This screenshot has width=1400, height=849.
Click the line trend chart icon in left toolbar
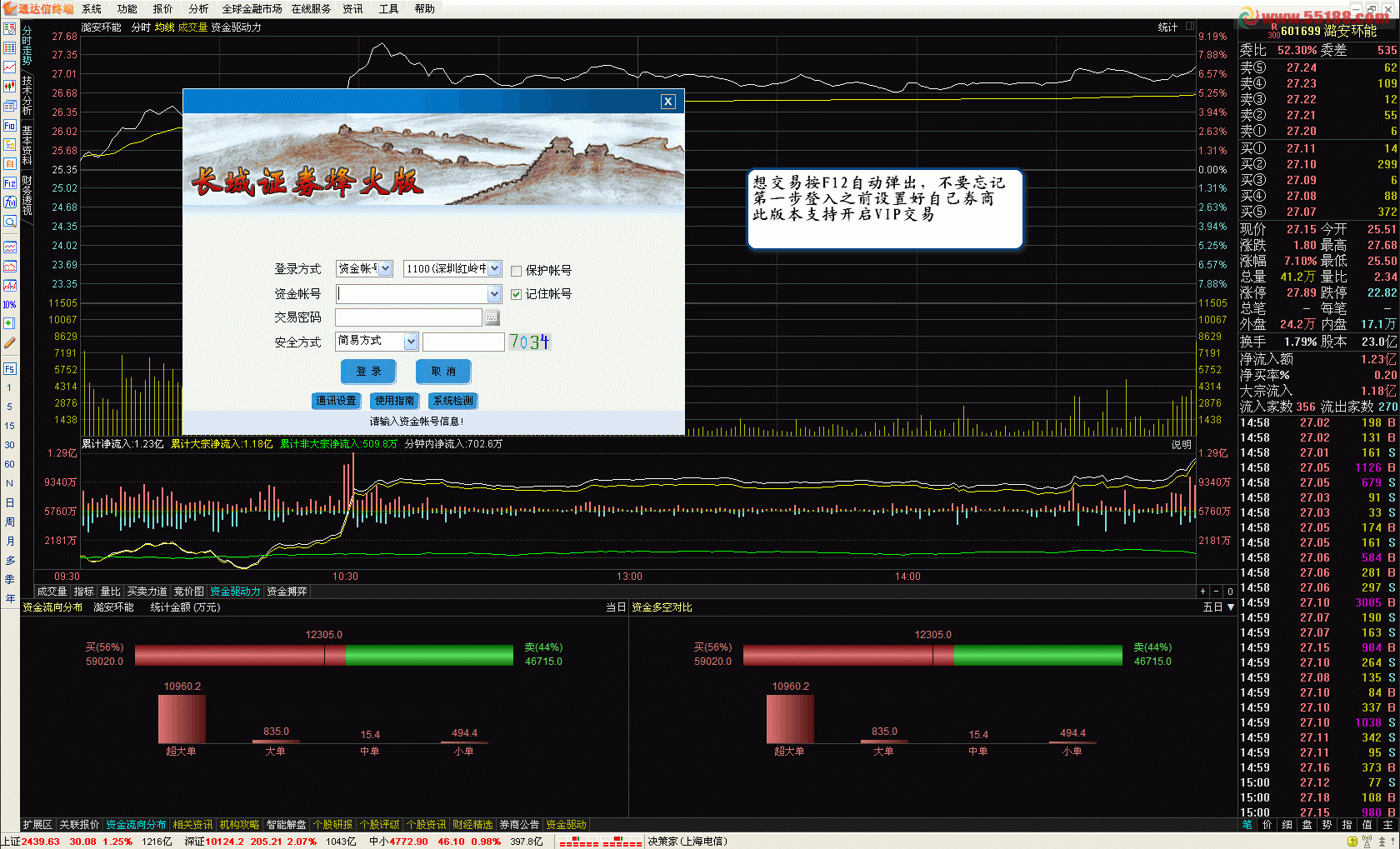9,67
